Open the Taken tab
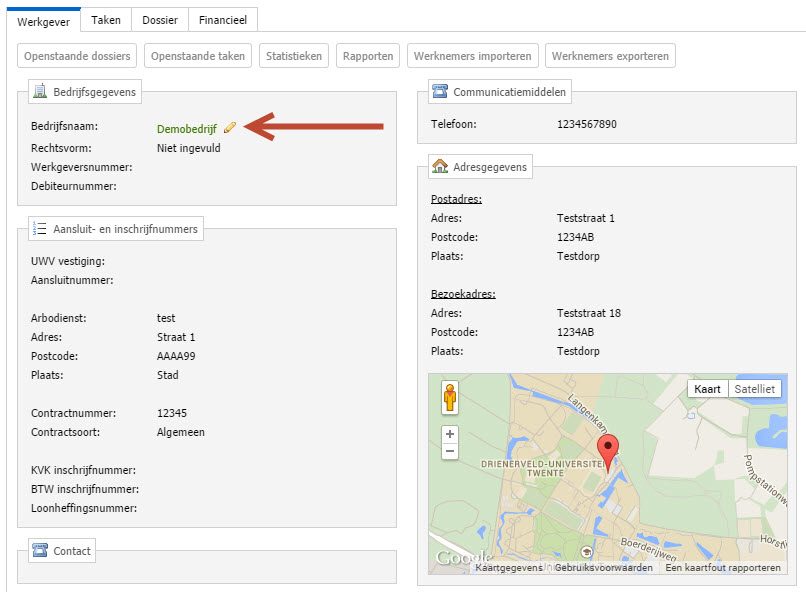 pyautogui.click(x=106, y=19)
